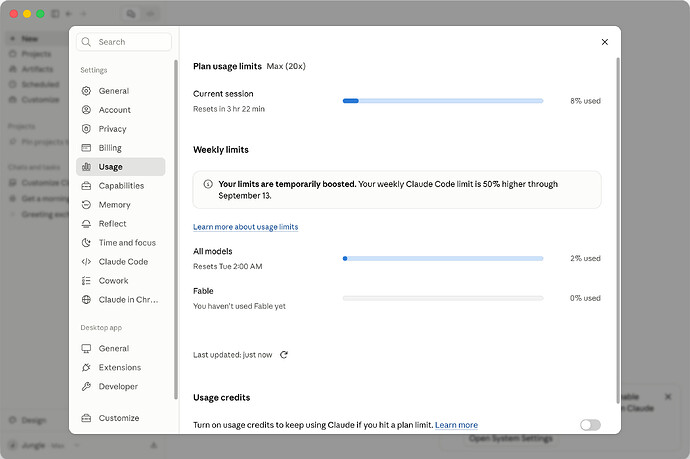Click "Your limits are temporarily boosted." text
Viewport: 690px width, 459px height.
click(287, 184)
